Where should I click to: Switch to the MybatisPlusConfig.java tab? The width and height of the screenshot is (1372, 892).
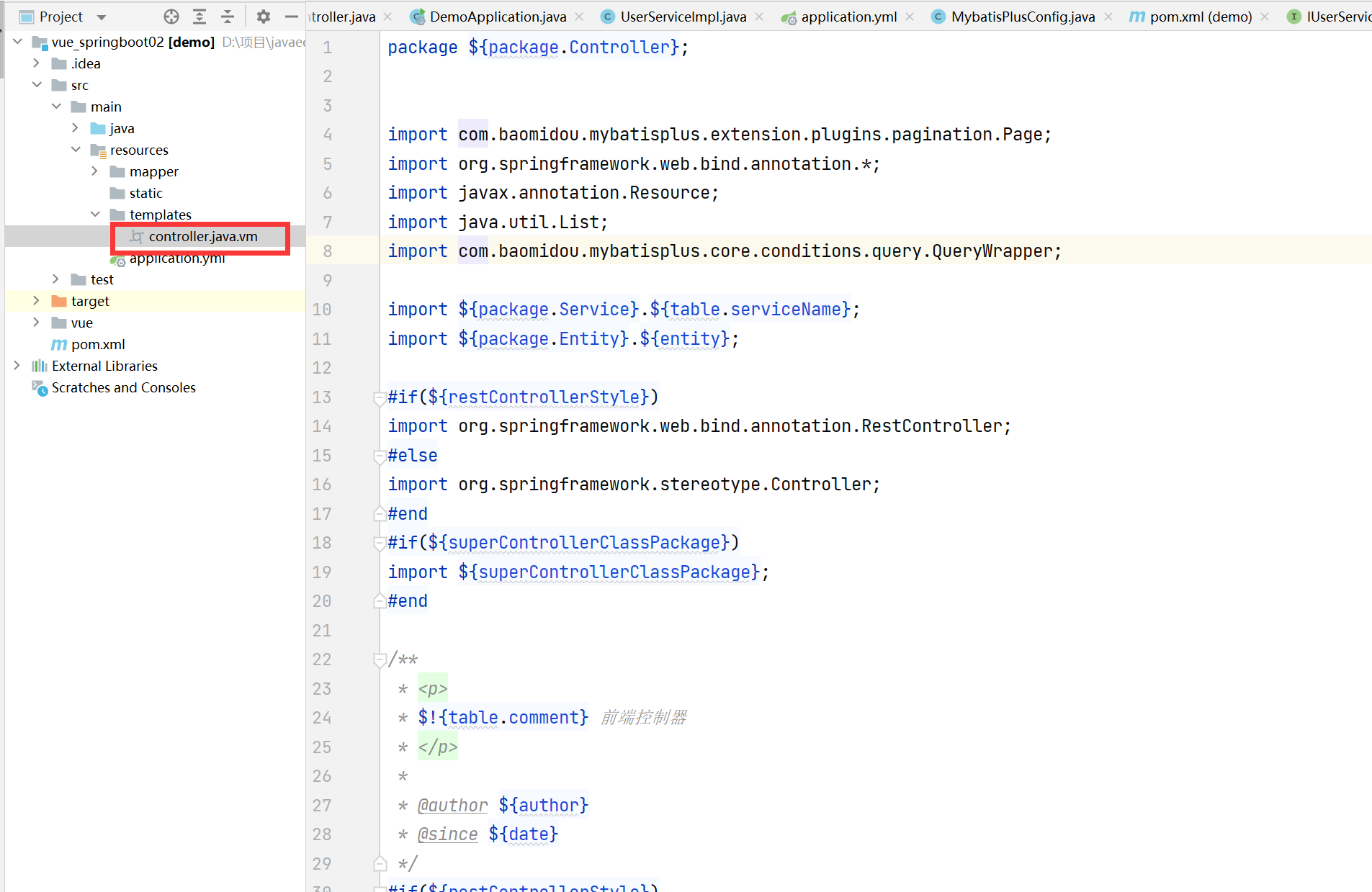1022,17
